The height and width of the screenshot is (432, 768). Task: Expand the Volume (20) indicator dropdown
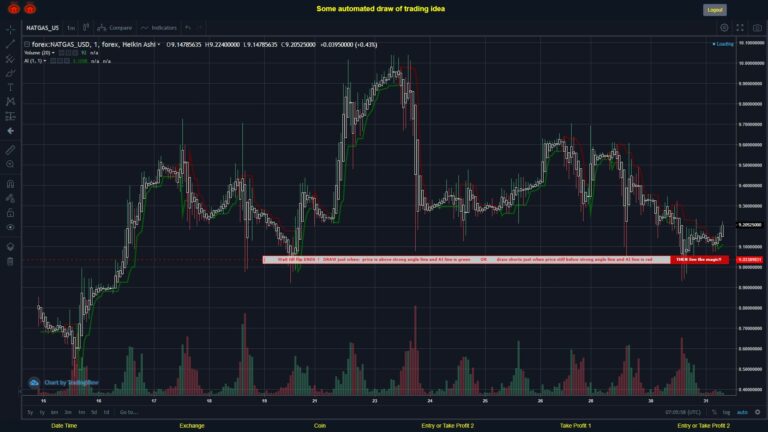click(x=53, y=53)
